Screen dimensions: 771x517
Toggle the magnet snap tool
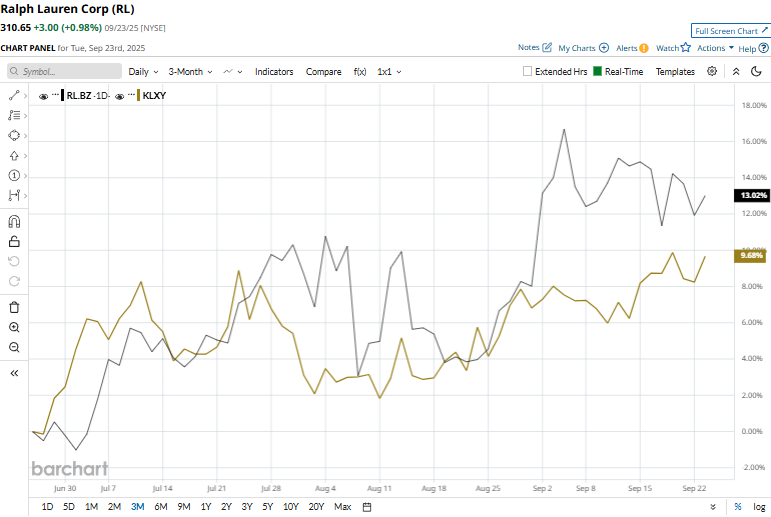point(14,221)
